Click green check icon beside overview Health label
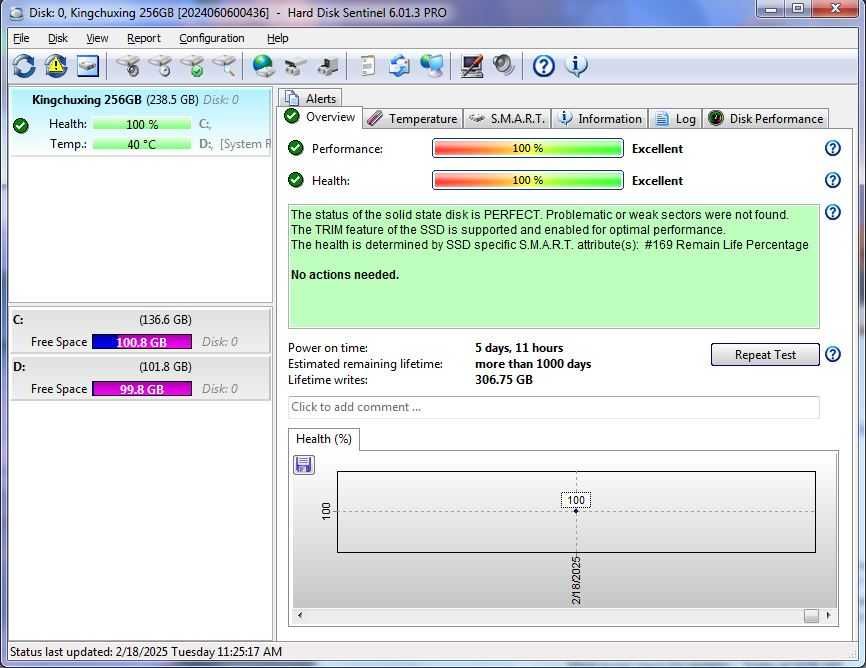The height and width of the screenshot is (668, 866). pos(296,180)
